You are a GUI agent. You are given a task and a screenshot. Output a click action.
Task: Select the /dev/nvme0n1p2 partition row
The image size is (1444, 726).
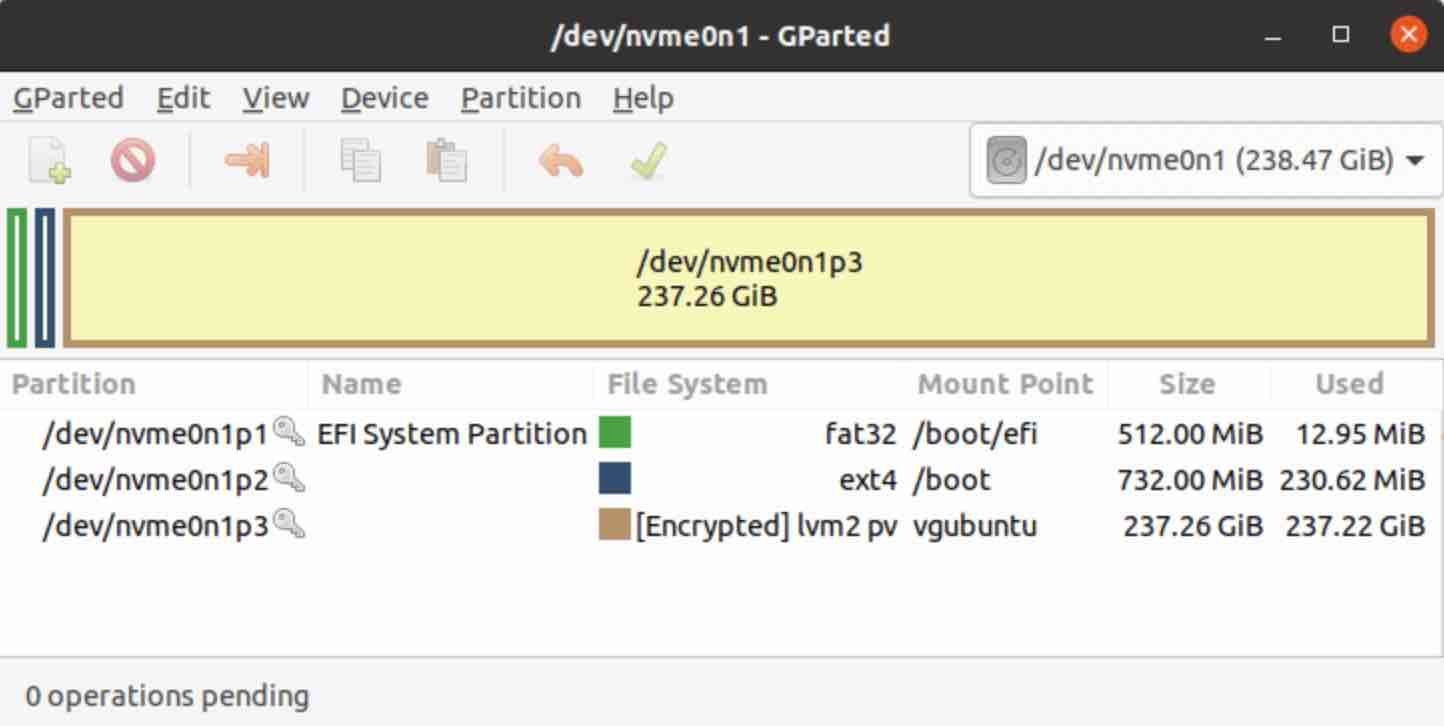pyautogui.click(x=720, y=479)
